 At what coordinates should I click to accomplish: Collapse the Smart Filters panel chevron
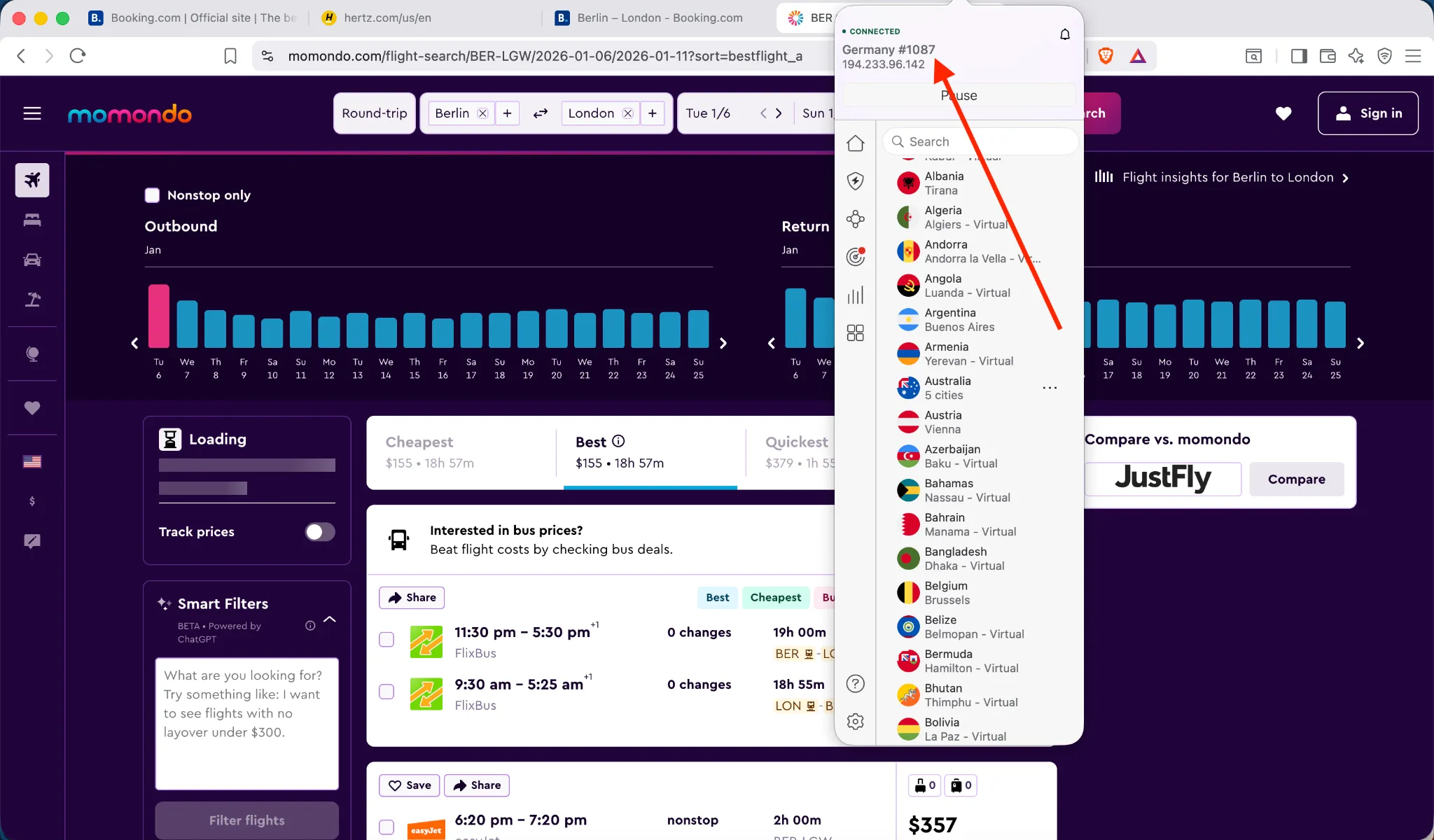pos(330,619)
